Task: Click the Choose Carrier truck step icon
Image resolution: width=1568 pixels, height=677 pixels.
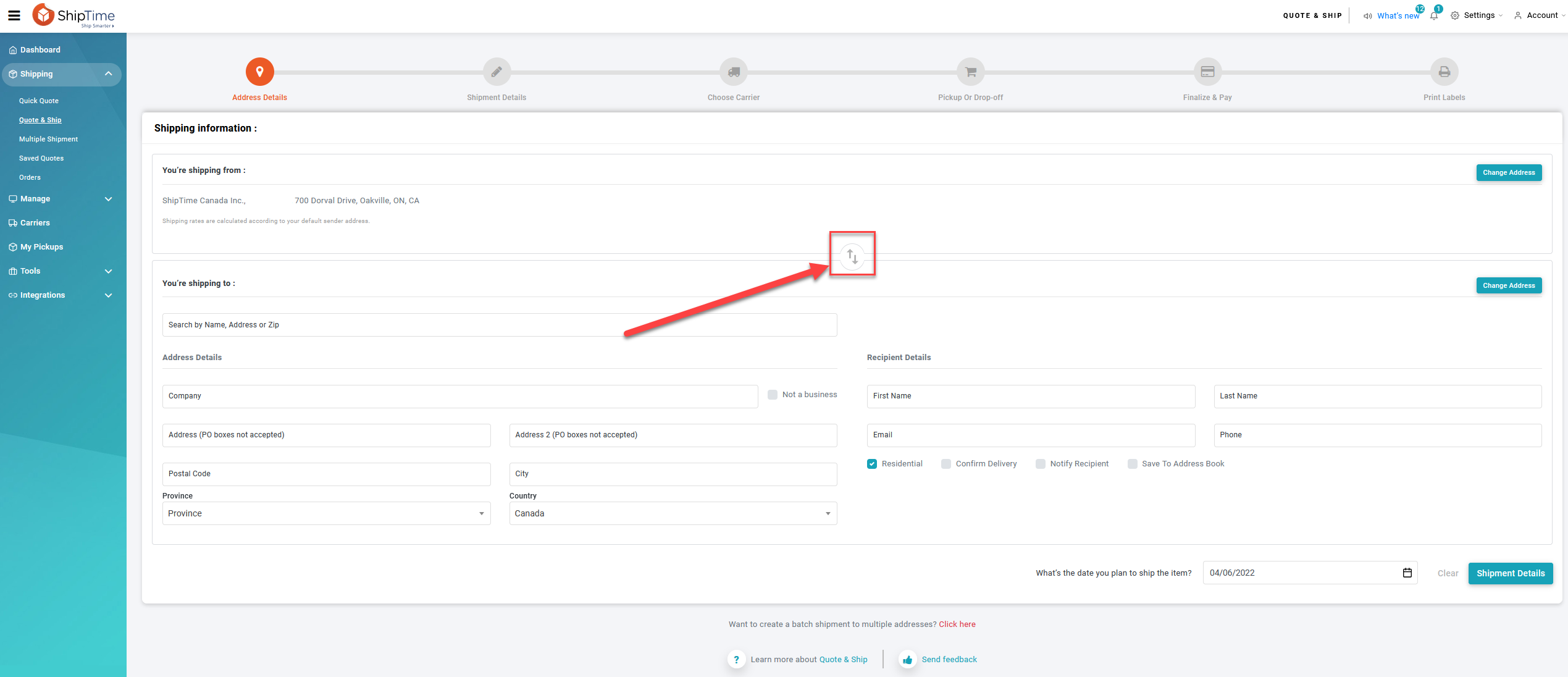Action: point(733,72)
